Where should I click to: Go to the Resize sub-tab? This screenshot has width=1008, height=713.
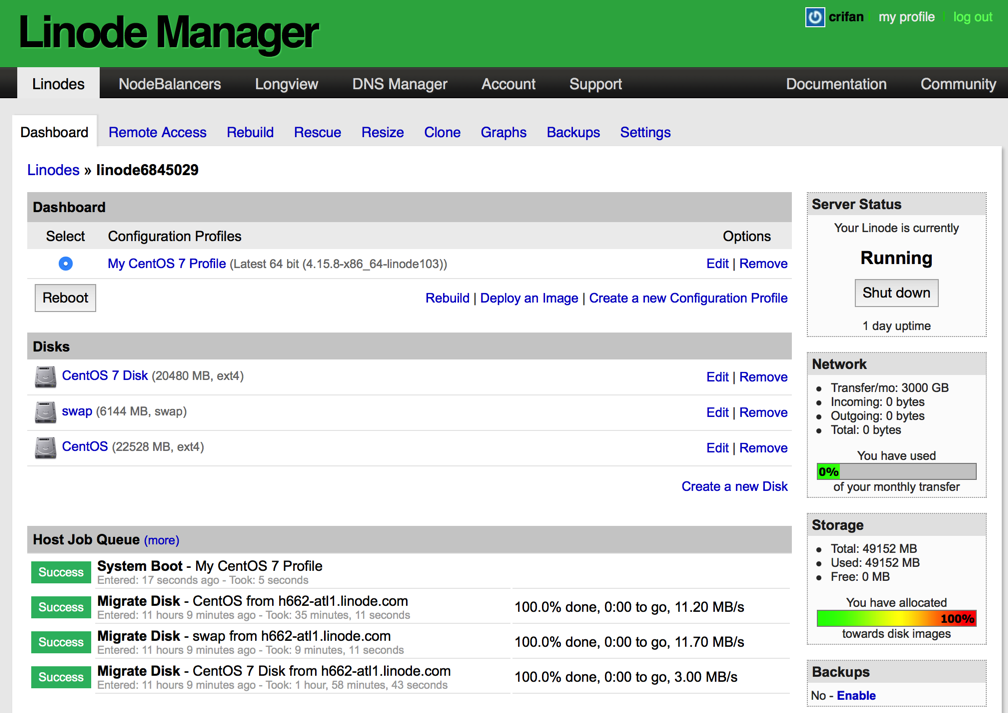tap(382, 132)
